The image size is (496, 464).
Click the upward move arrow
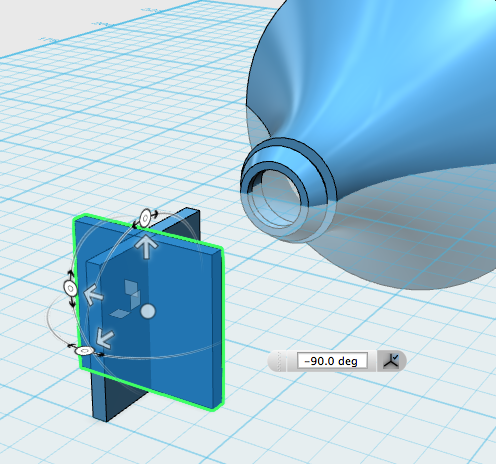(146, 247)
